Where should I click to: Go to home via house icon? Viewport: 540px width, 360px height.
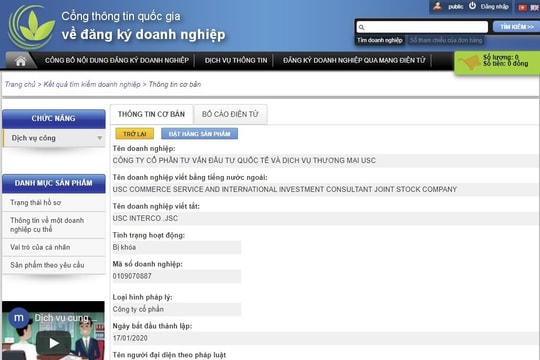(21, 61)
